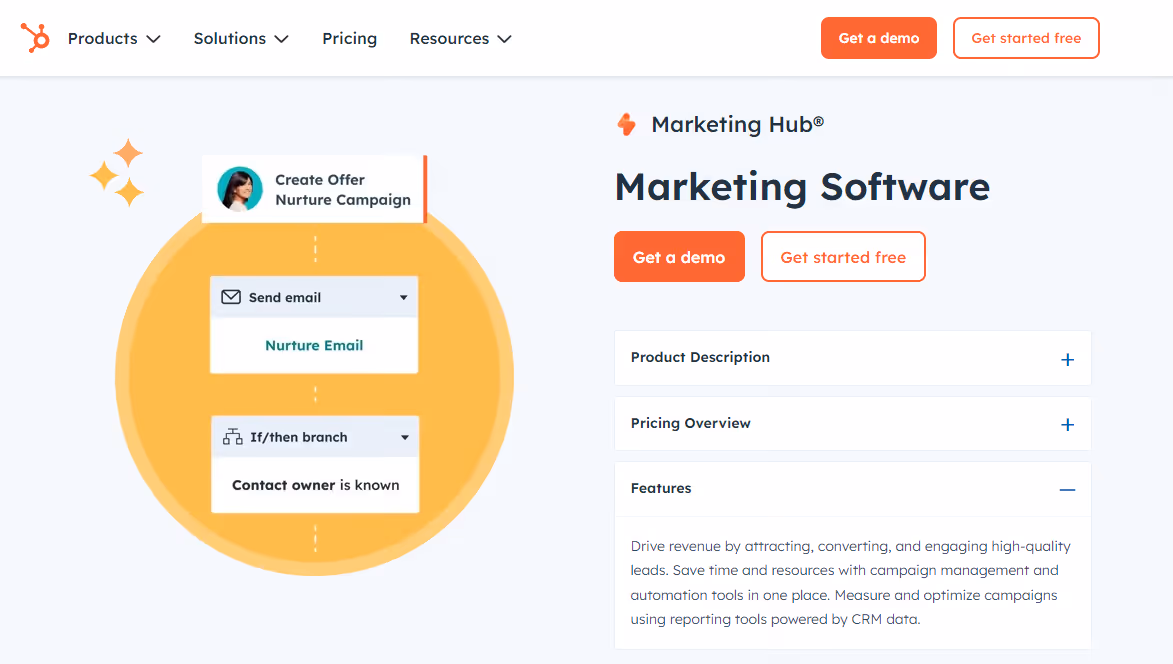Click the Contact owner is known text
Image resolution: width=1173 pixels, height=664 pixels.
(x=316, y=485)
